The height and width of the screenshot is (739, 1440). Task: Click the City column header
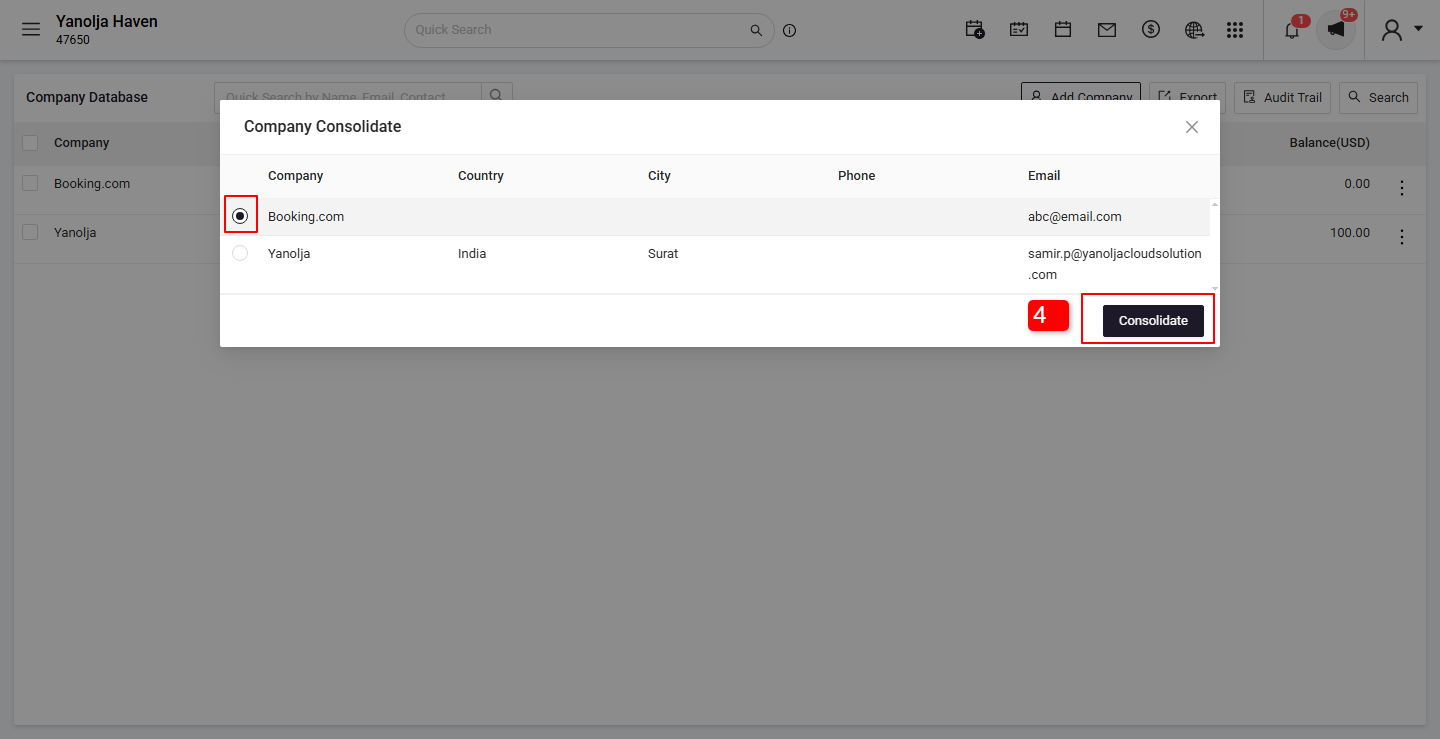[659, 176]
